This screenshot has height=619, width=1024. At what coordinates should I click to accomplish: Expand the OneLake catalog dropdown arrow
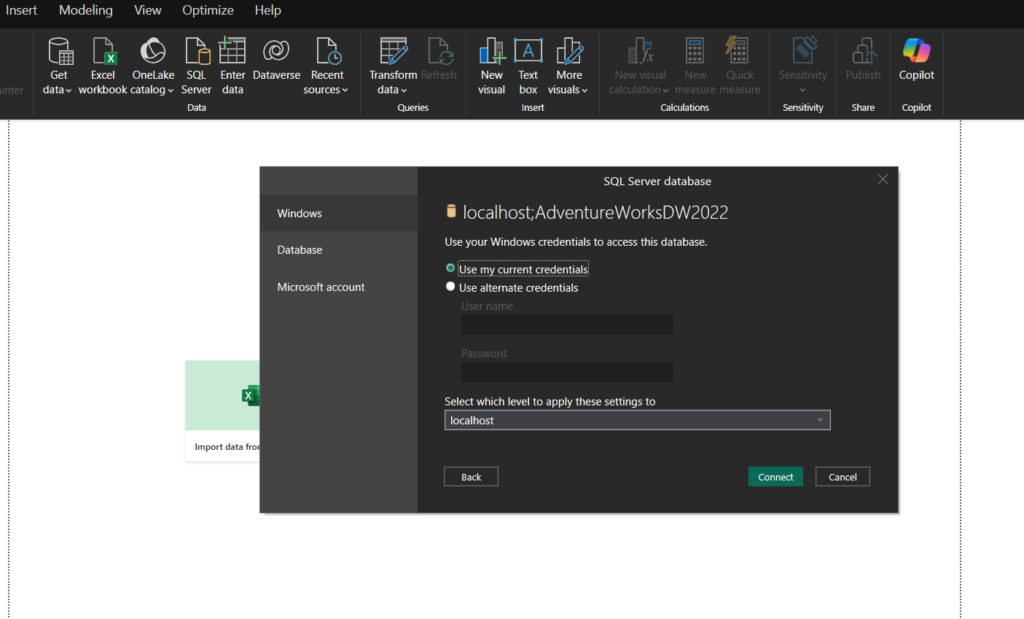(170, 90)
